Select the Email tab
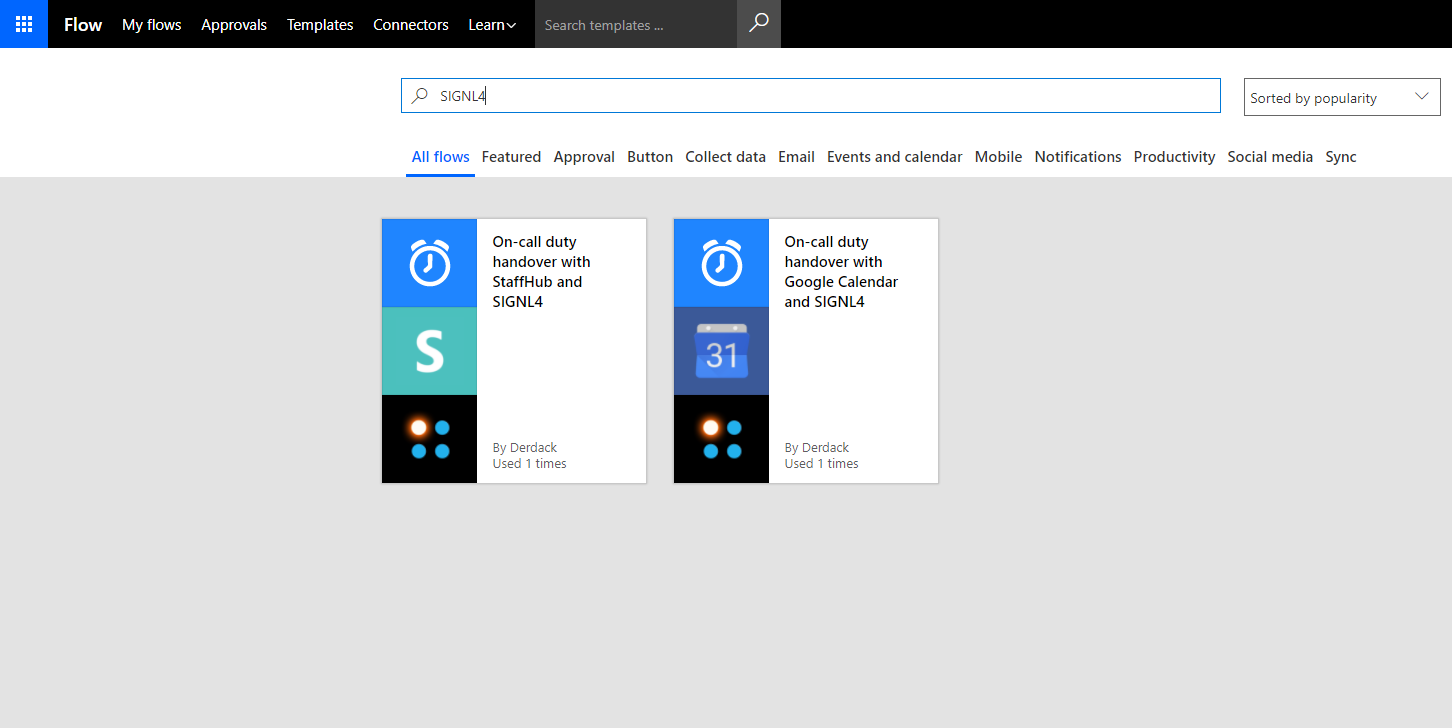The image size is (1452, 728). point(796,157)
